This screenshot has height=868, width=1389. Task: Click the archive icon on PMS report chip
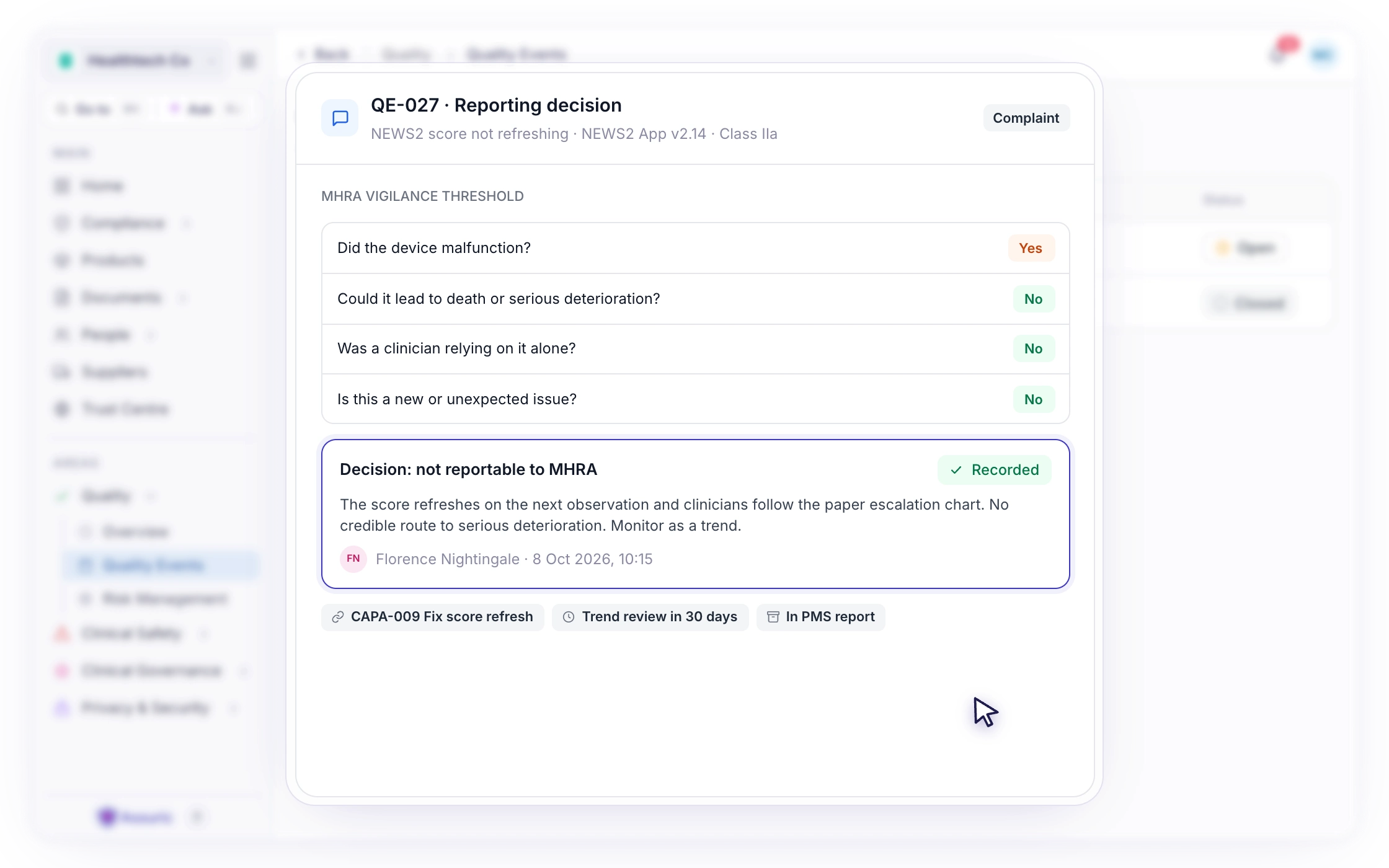point(773,617)
